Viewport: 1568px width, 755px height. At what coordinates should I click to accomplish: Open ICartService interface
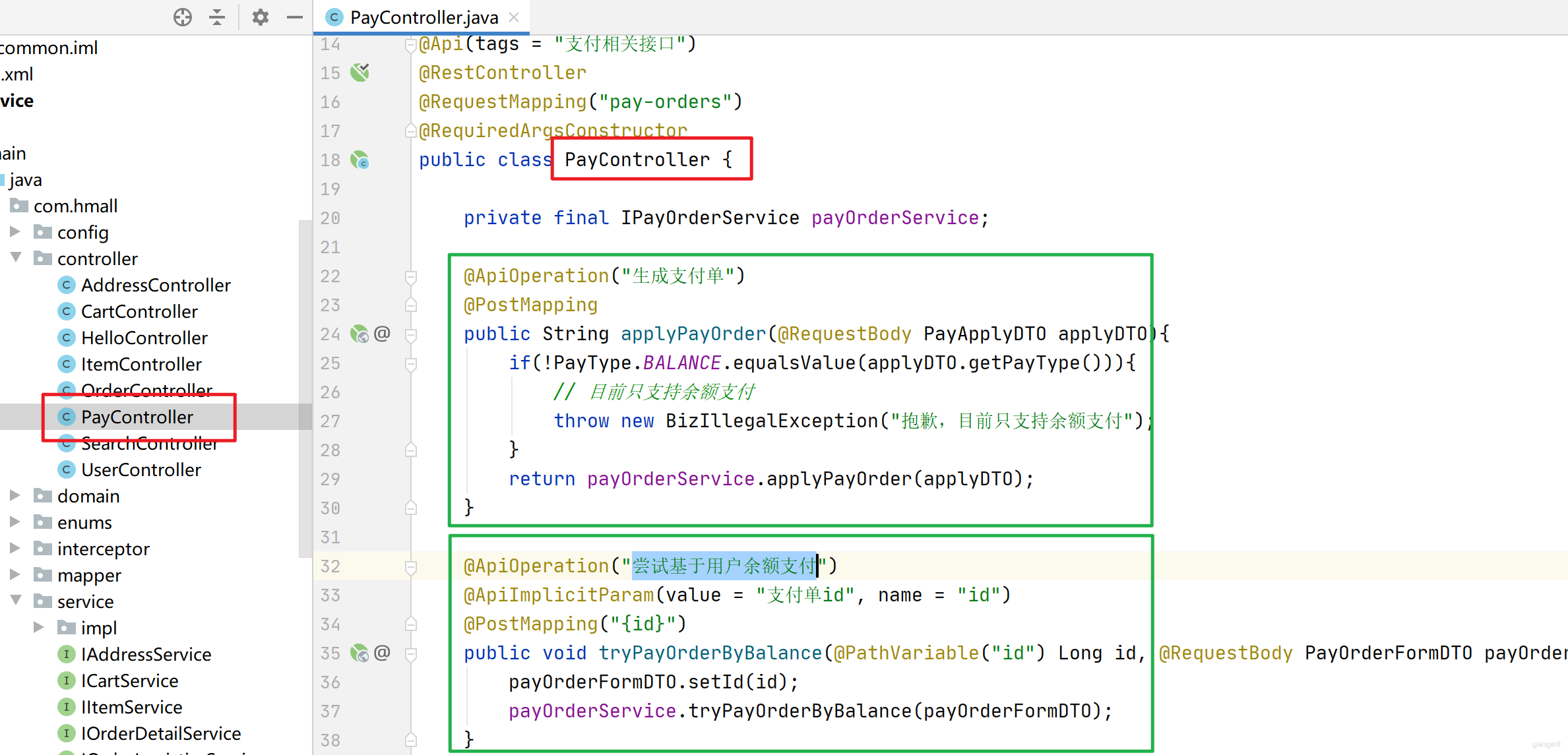coord(130,680)
